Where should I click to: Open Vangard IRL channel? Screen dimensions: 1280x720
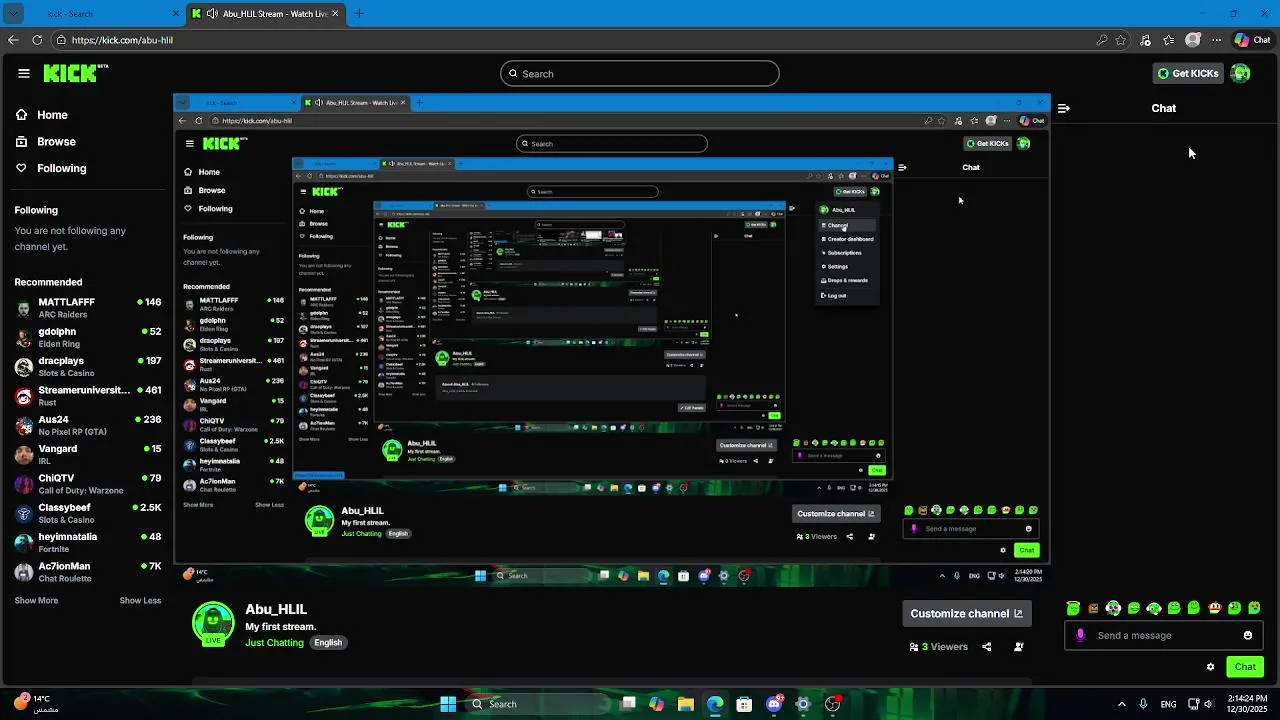[x=88, y=454]
